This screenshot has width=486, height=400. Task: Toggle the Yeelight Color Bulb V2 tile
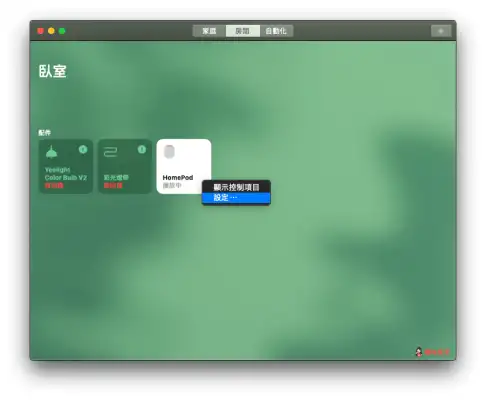(x=66, y=166)
